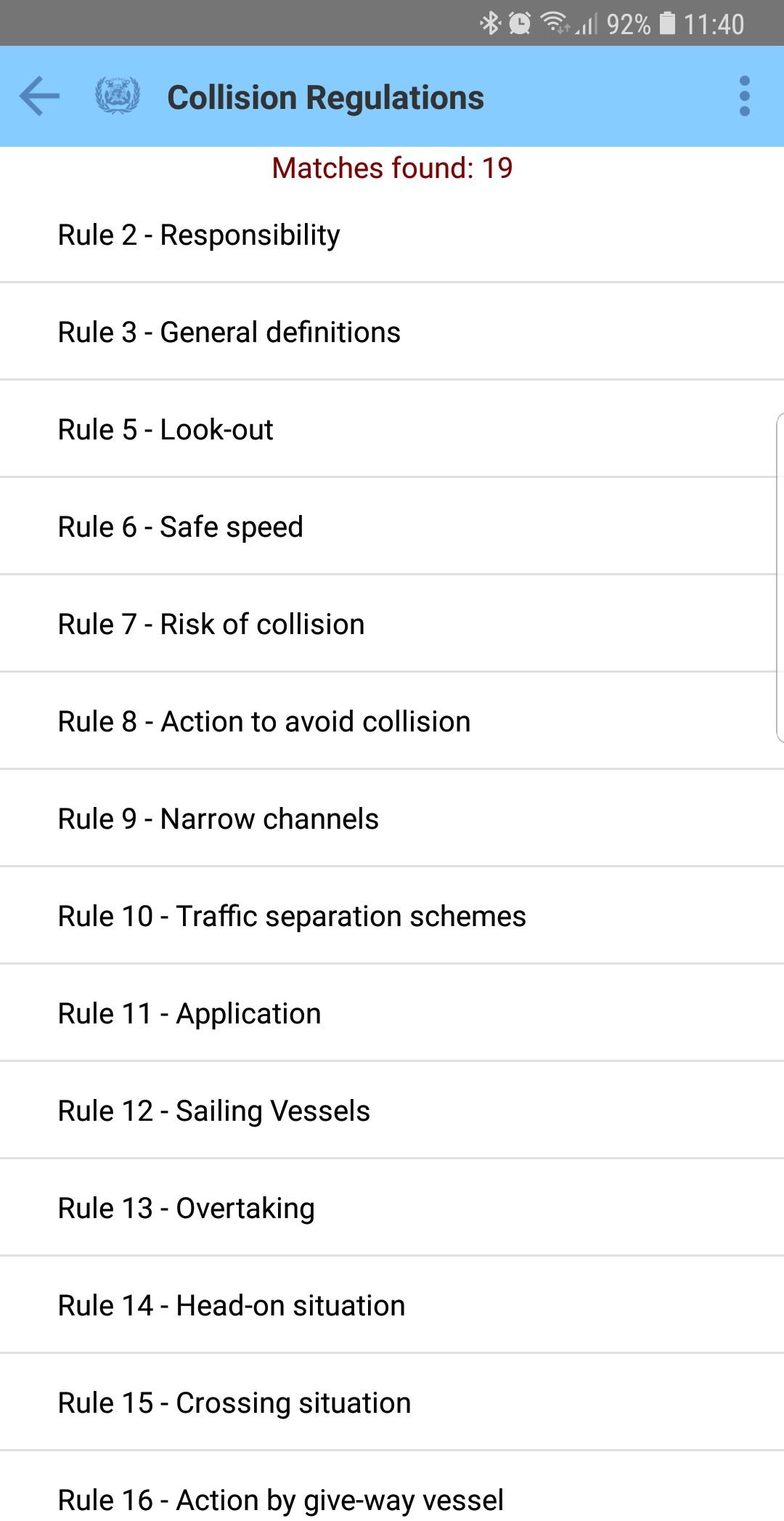Select Rule 12 - Sailing Vessels

coord(392,1111)
